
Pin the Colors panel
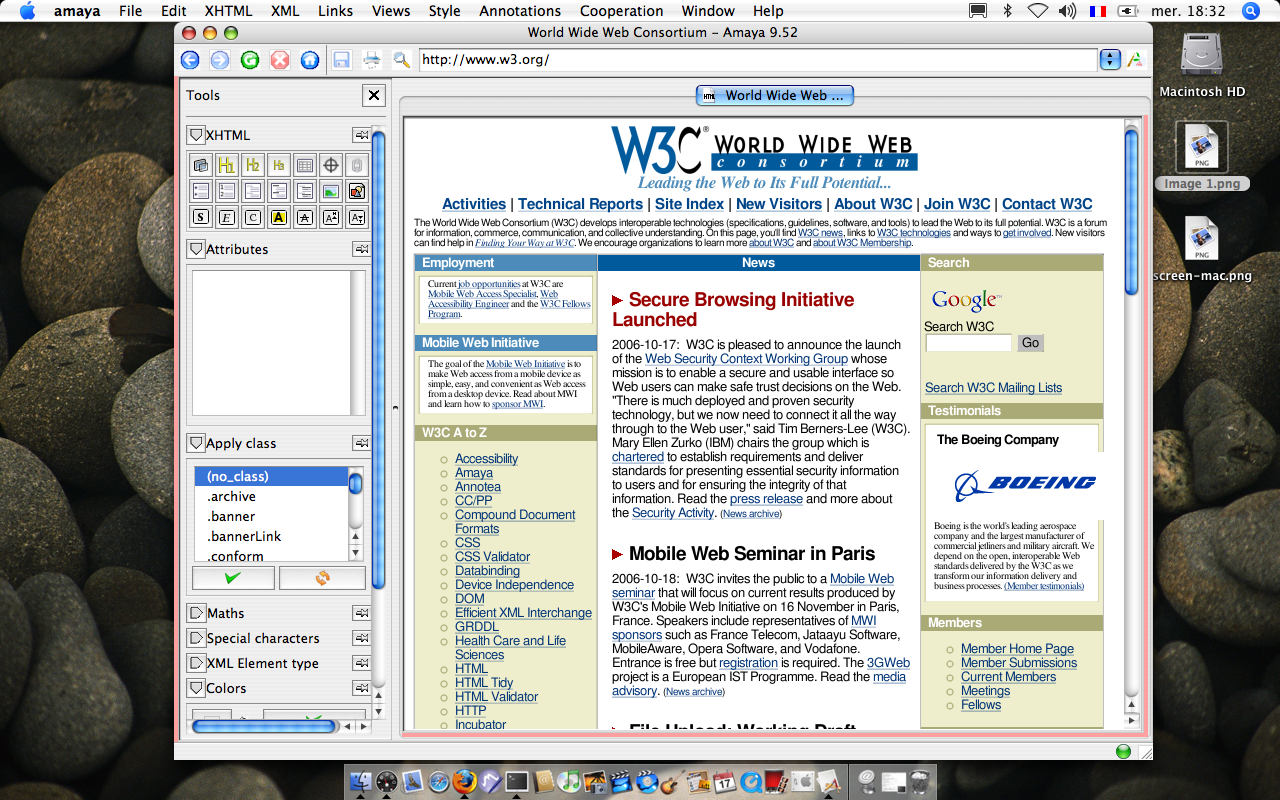[360, 688]
